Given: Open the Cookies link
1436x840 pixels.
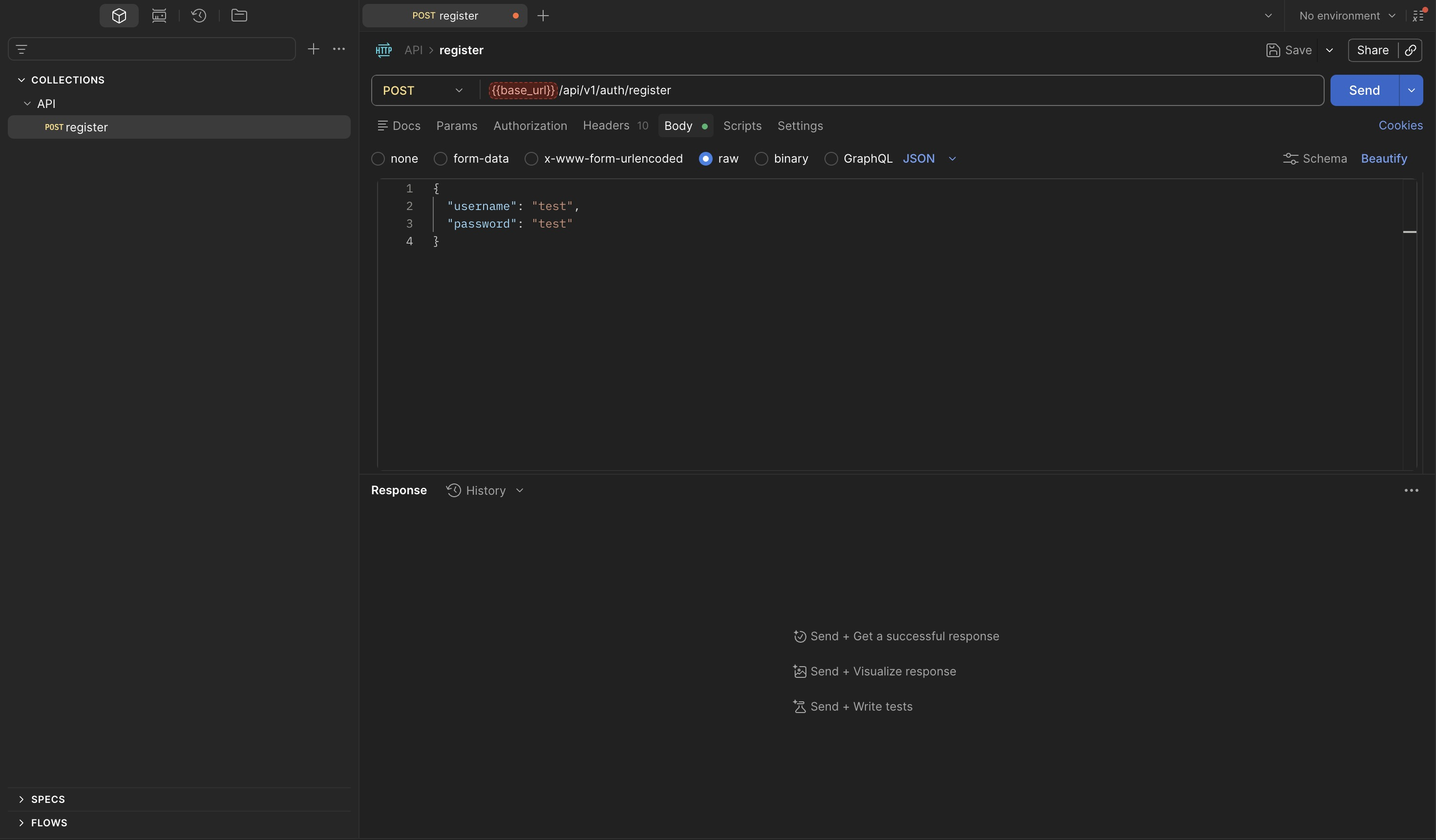Looking at the screenshot, I should (x=1400, y=126).
